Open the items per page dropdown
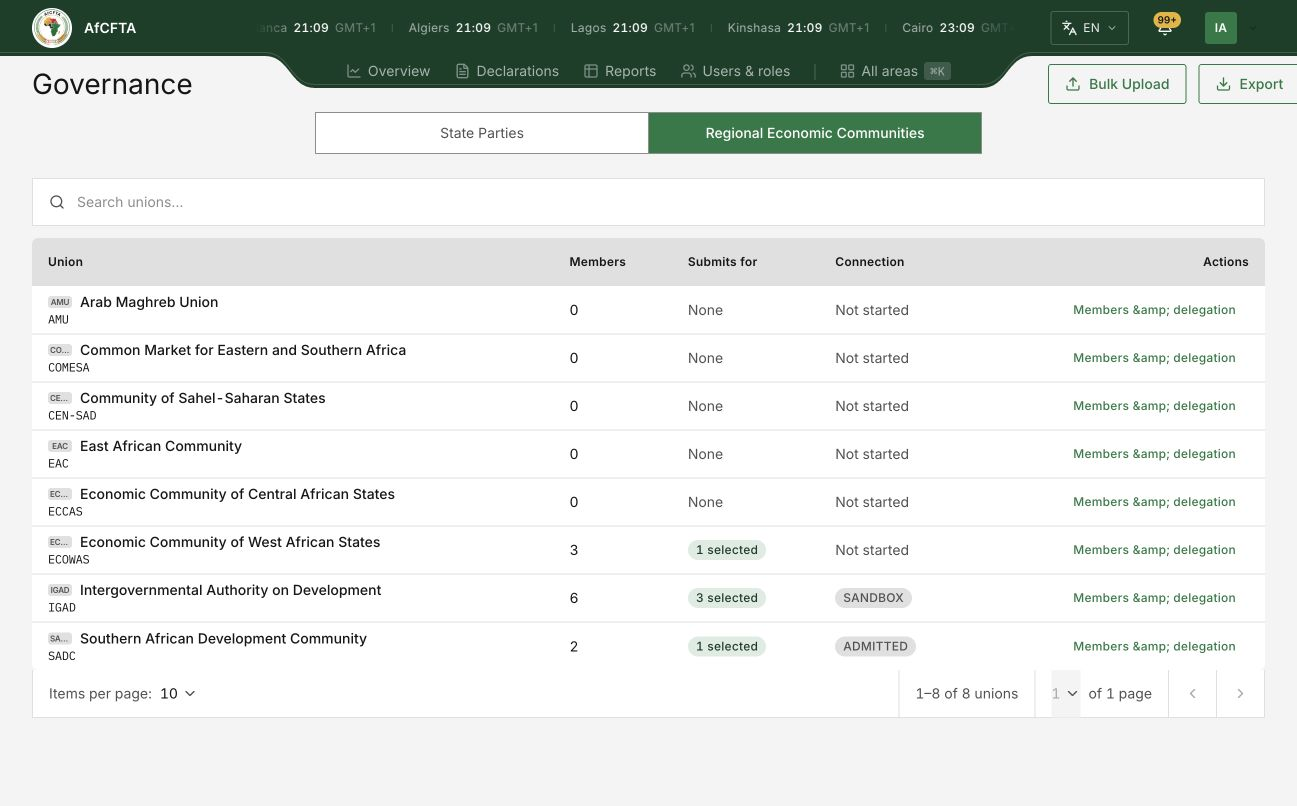1297x806 pixels. (x=177, y=693)
